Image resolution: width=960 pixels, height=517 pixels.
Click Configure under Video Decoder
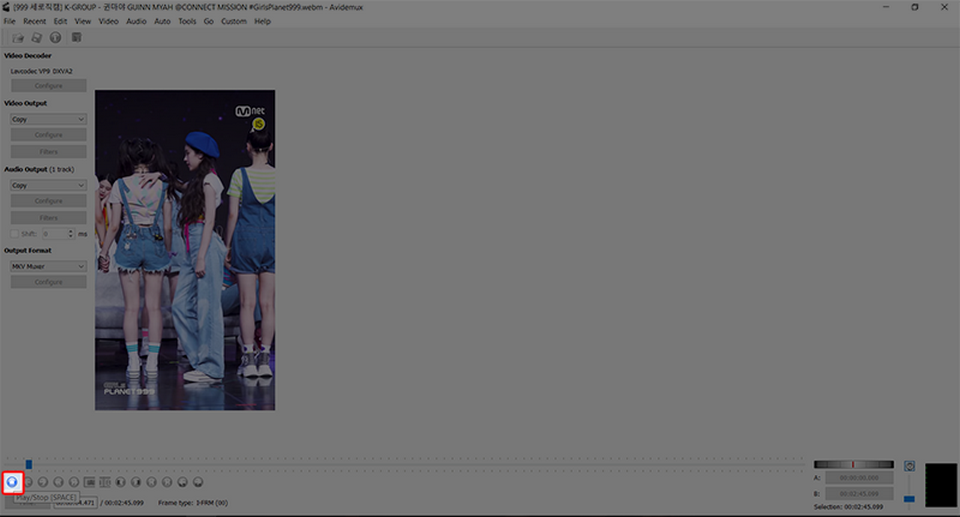tap(48, 86)
